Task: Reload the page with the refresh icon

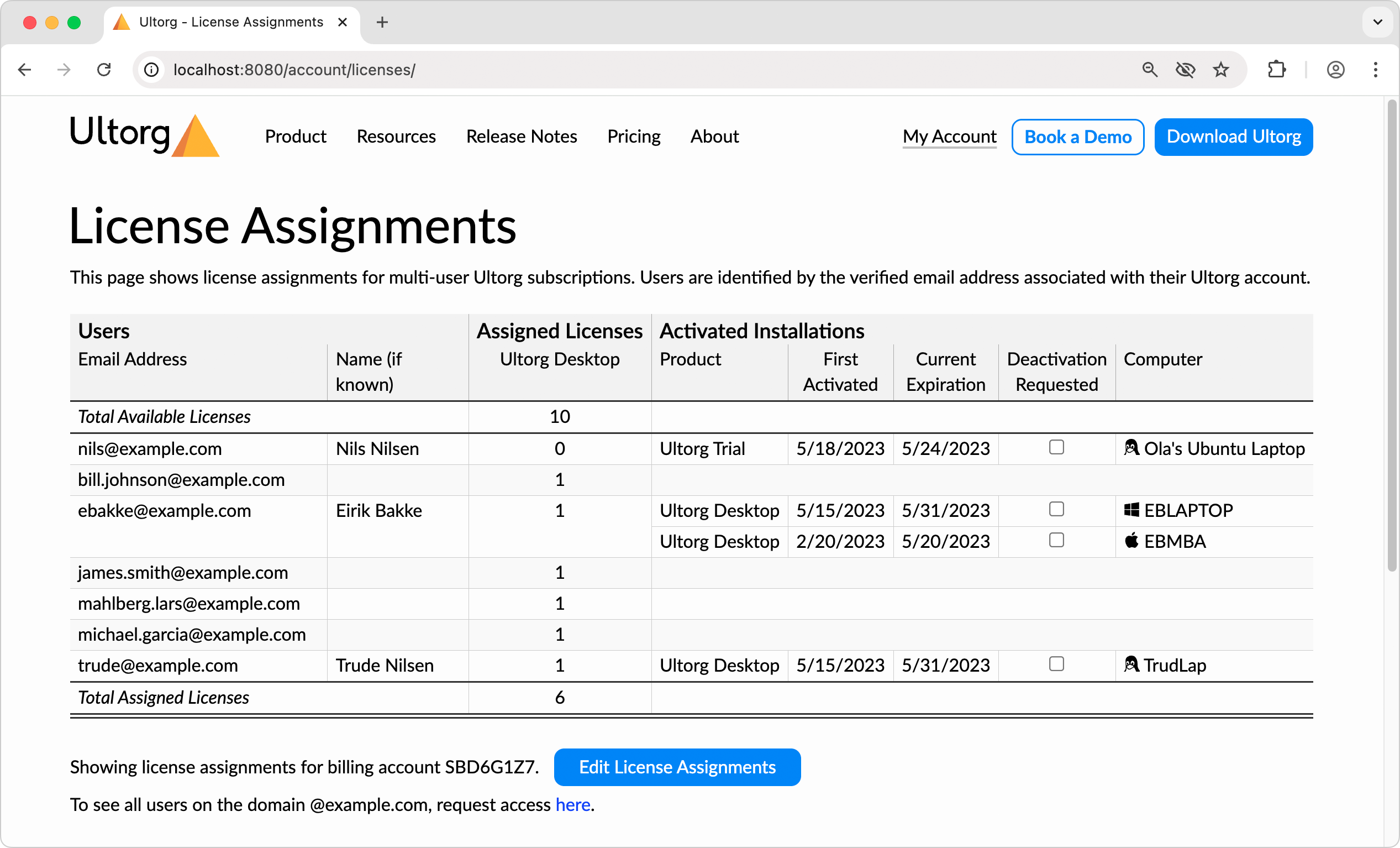Action: (104, 69)
